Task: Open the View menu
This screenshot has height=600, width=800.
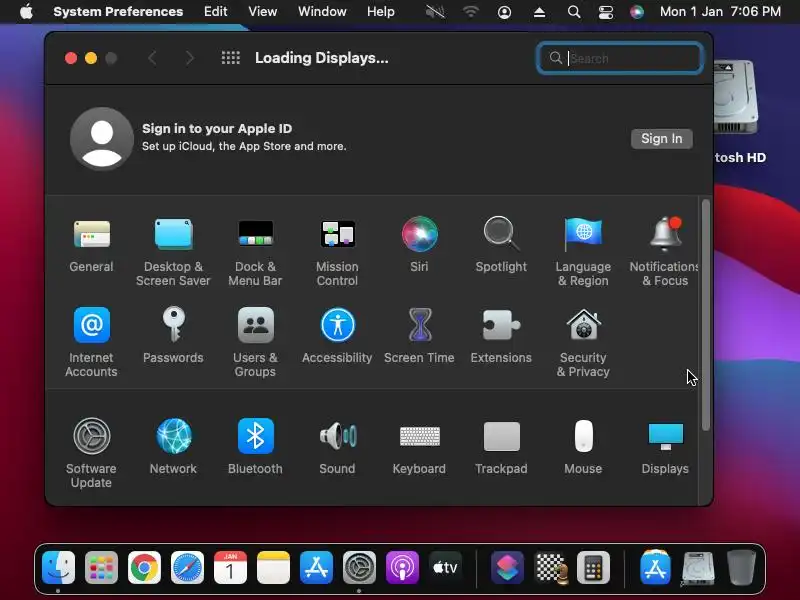Action: (x=263, y=11)
